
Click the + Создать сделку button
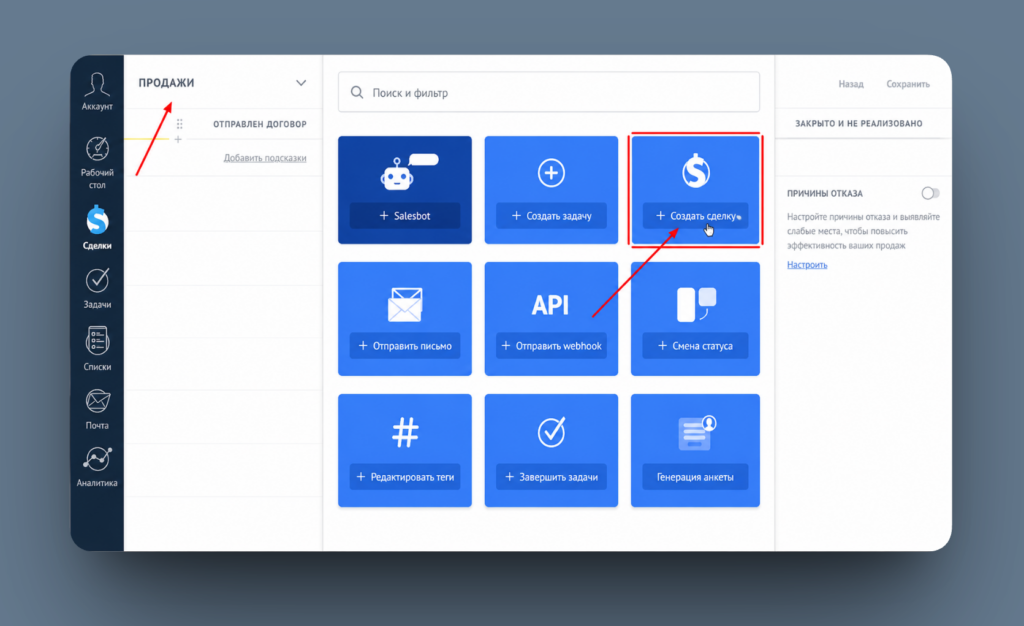pyautogui.click(x=696, y=216)
